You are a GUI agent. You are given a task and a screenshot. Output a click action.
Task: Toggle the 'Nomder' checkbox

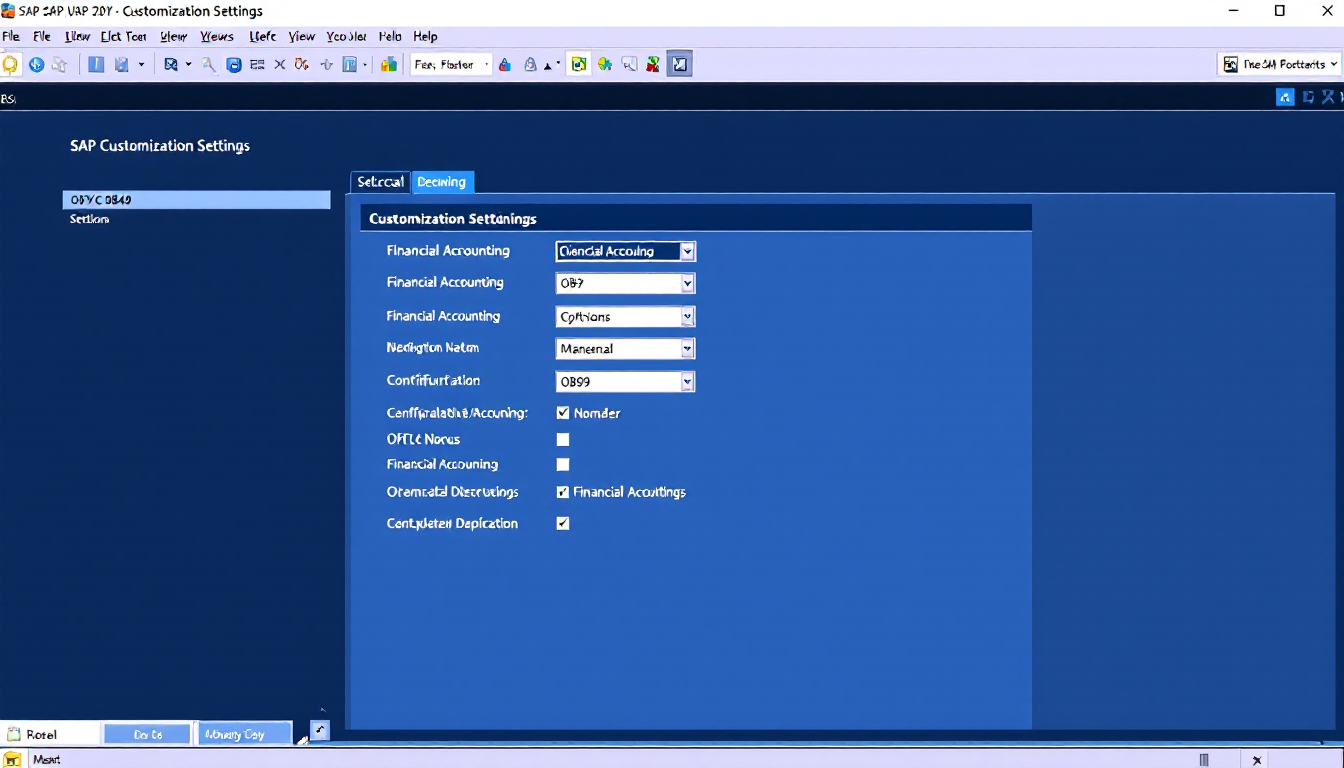pos(563,413)
